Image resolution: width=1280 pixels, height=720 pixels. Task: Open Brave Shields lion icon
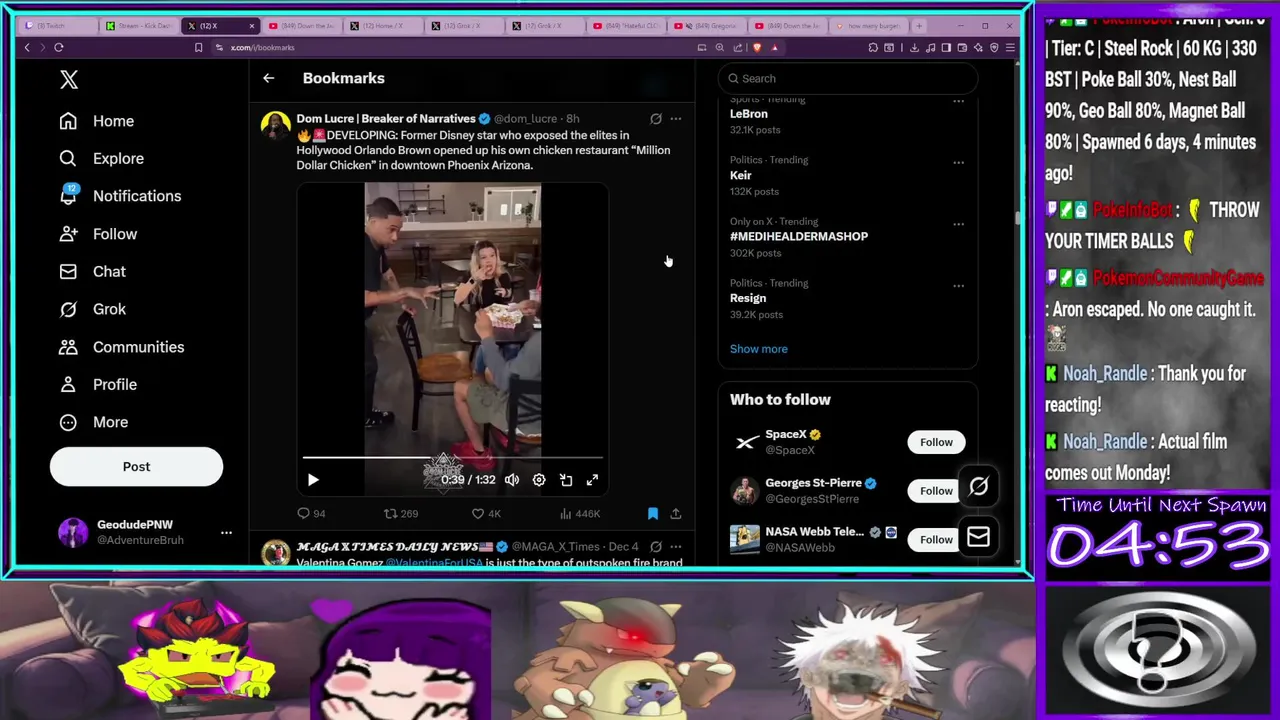tap(757, 47)
